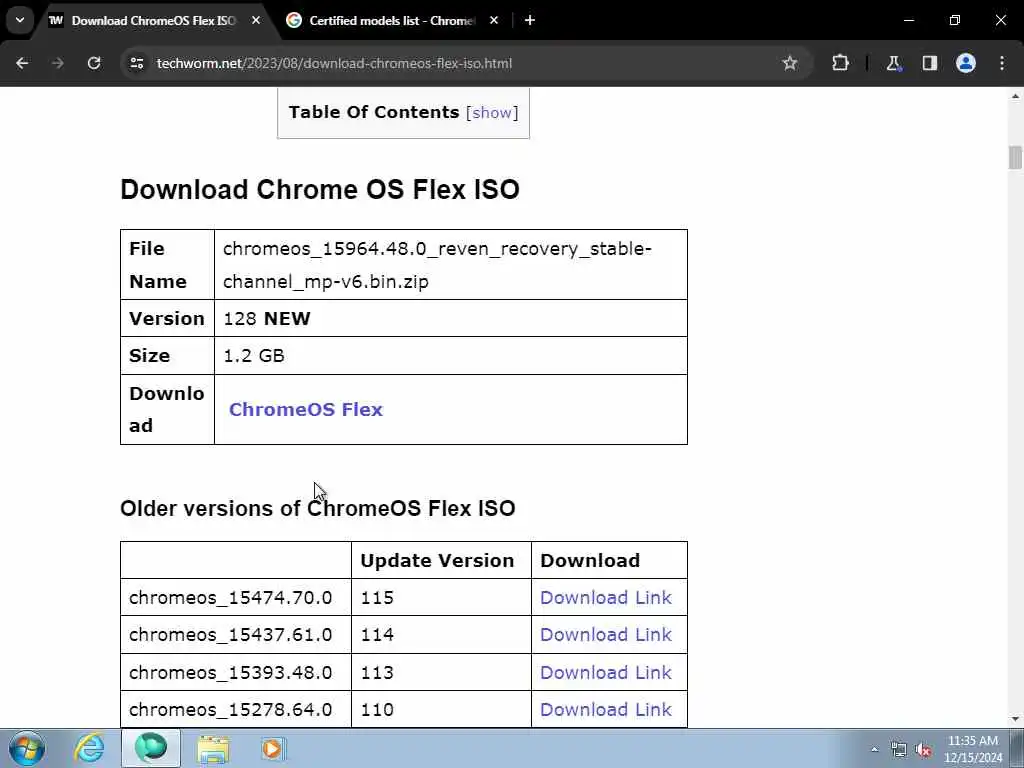Viewport: 1024px width, 768px height.
Task: Bookmark this page with the star icon
Action: point(790,63)
